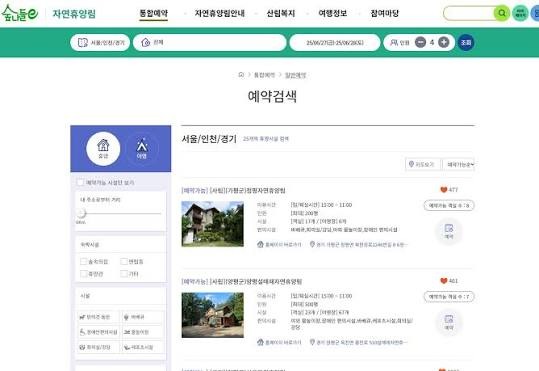Check the 연립동 checkbox

124,262
